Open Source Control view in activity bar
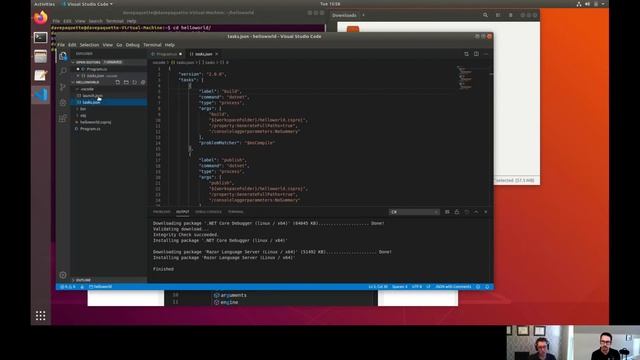Screen dimensions: 640x360 (x=63, y=87)
